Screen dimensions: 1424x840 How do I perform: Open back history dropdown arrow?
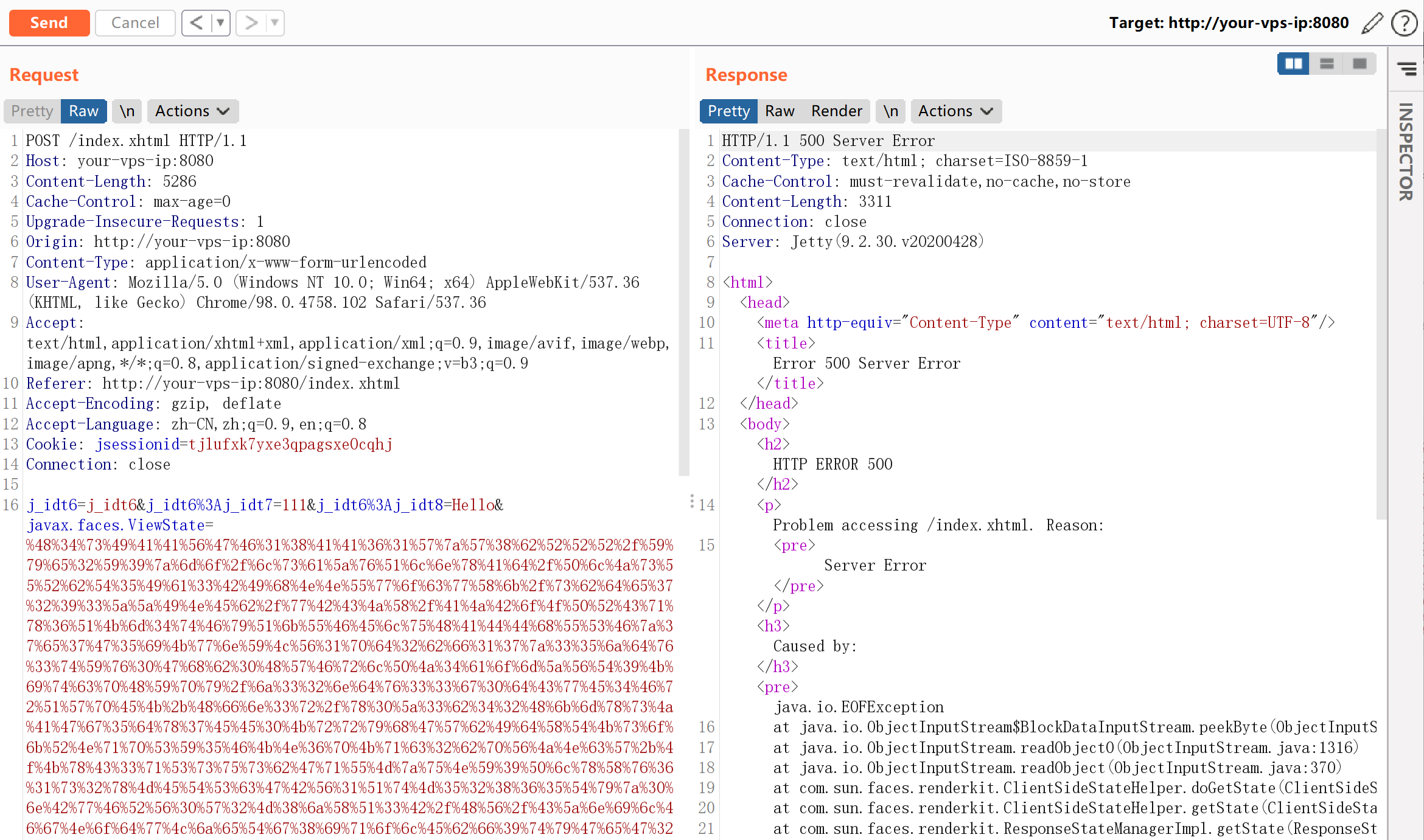click(x=220, y=23)
